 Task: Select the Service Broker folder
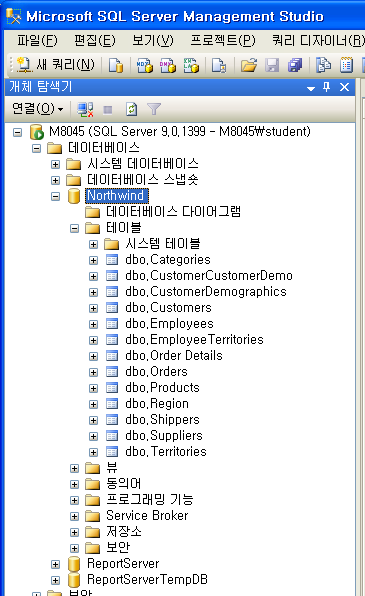pos(147,515)
